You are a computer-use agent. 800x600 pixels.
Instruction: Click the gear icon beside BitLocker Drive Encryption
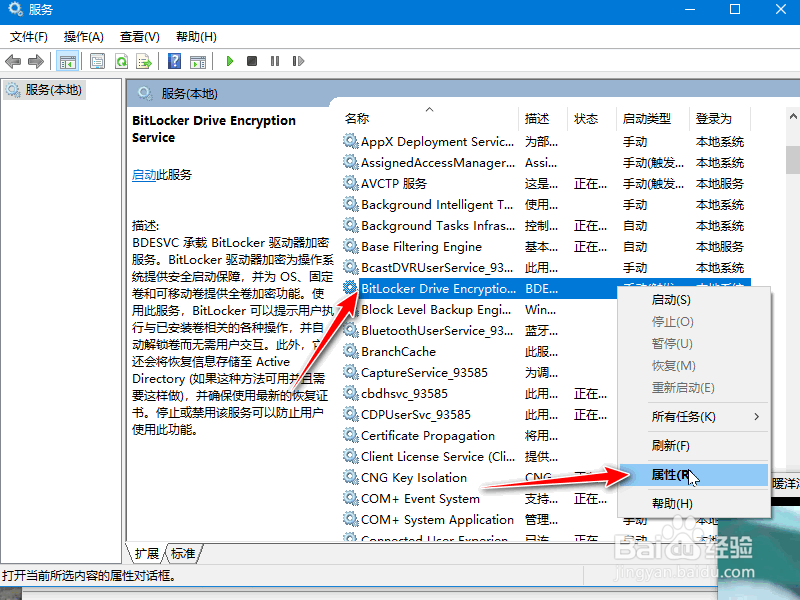click(x=351, y=288)
